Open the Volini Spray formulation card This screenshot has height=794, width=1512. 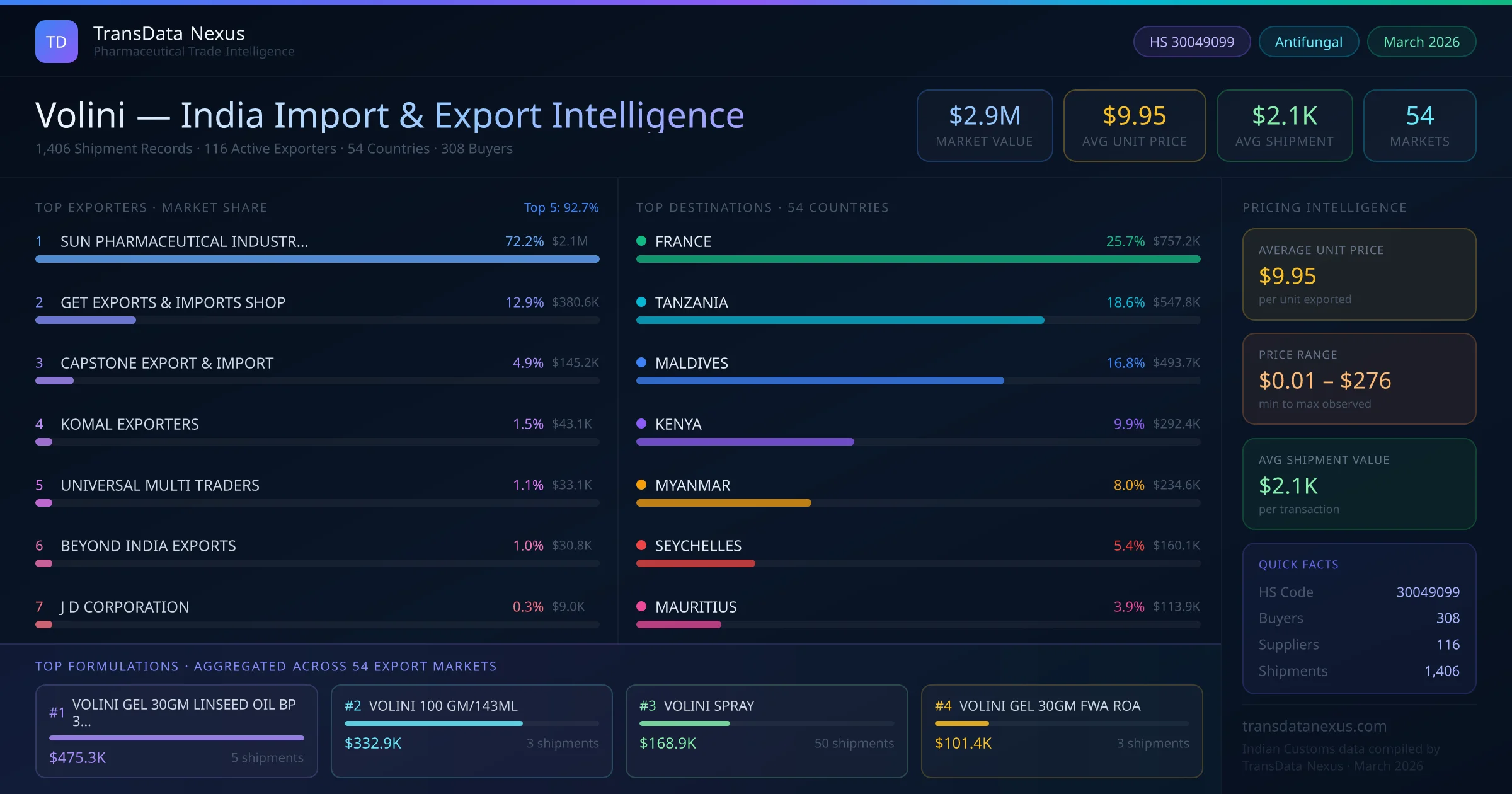tap(766, 730)
